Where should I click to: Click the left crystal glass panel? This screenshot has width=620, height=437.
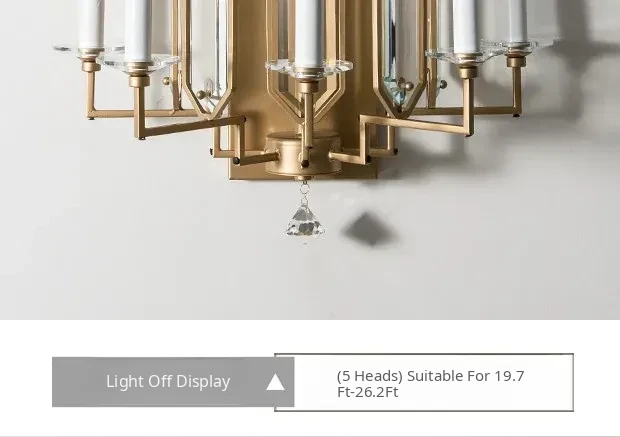point(209,49)
